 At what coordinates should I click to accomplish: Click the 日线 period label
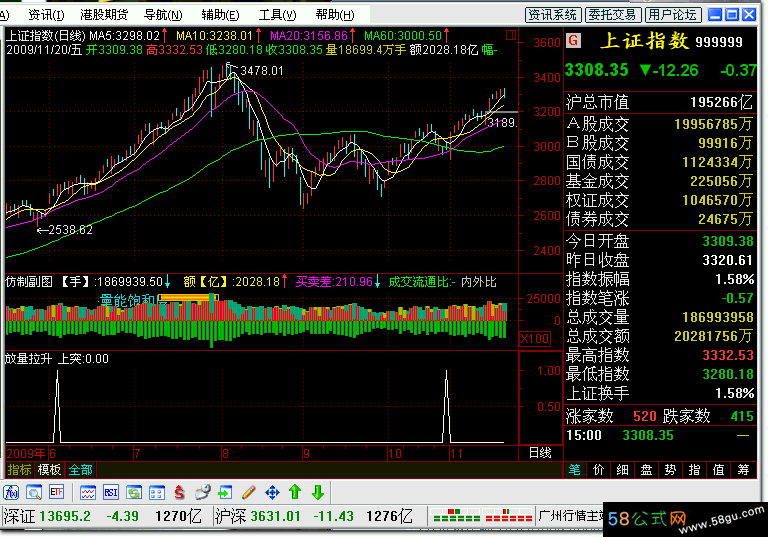click(x=540, y=453)
